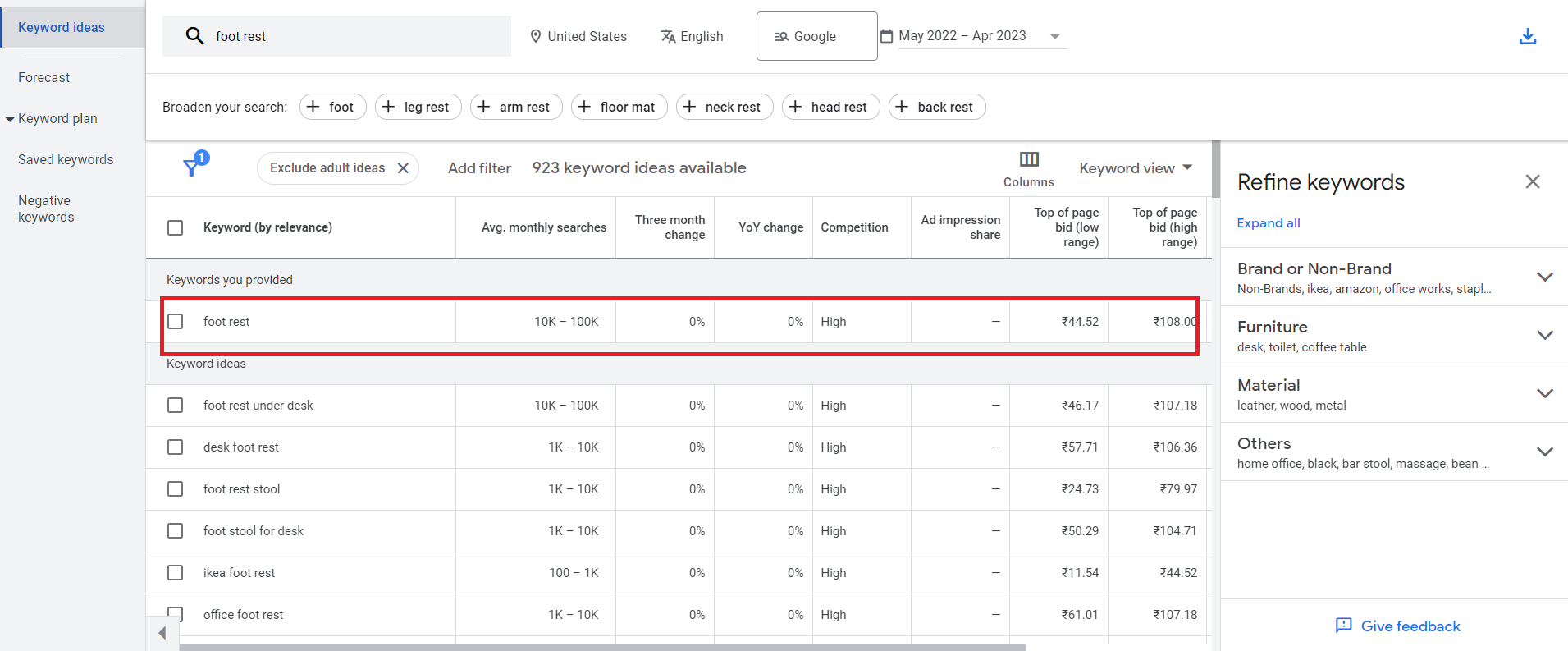Add 'arm rest' suggestion chip
Image resolution: width=1568 pixels, height=651 pixels.
coord(516,107)
